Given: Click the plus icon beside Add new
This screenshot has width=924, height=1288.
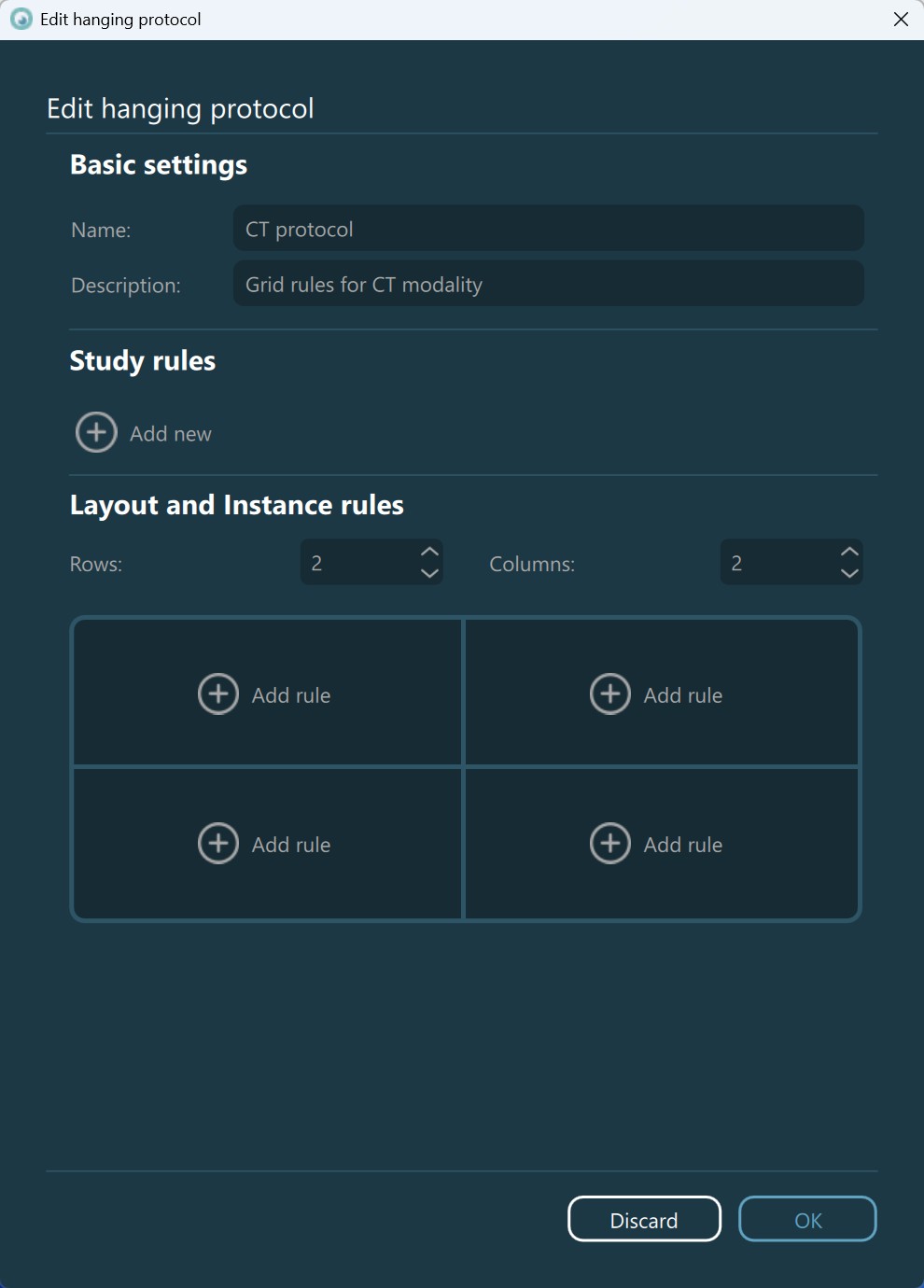Looking at the screenshot, I should coord(96,432).
